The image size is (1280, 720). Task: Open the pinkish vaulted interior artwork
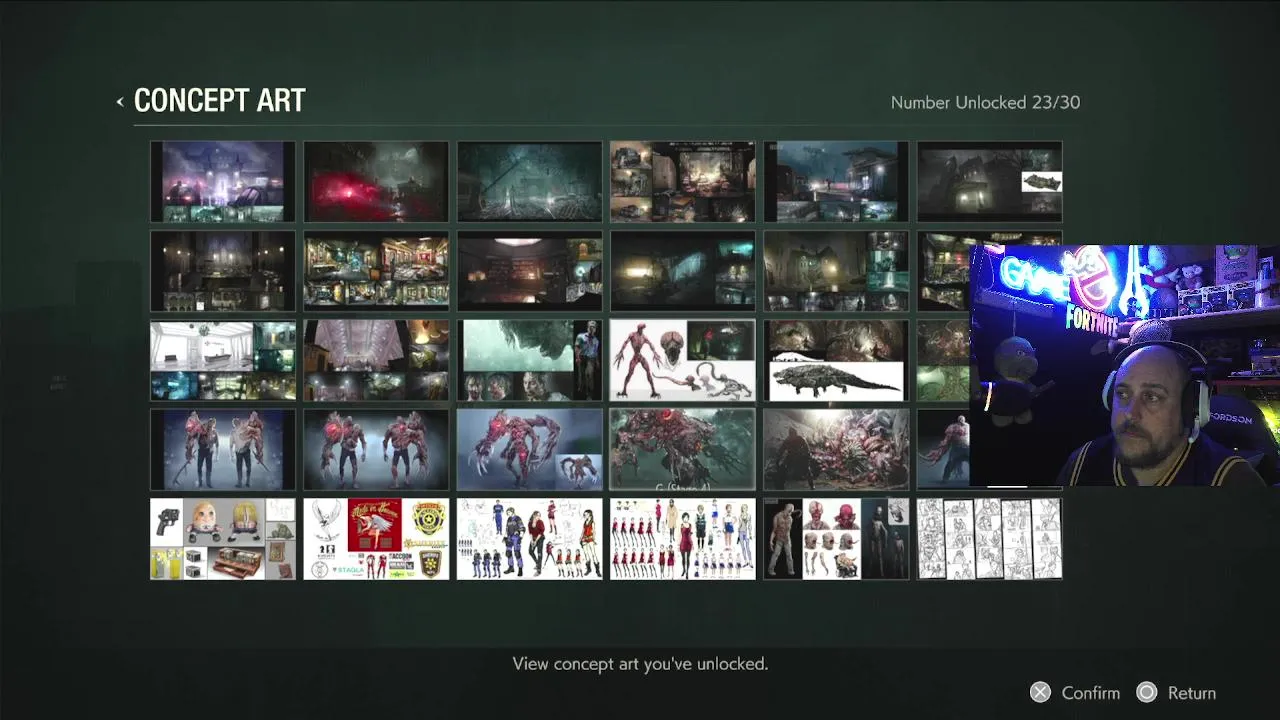376,360
